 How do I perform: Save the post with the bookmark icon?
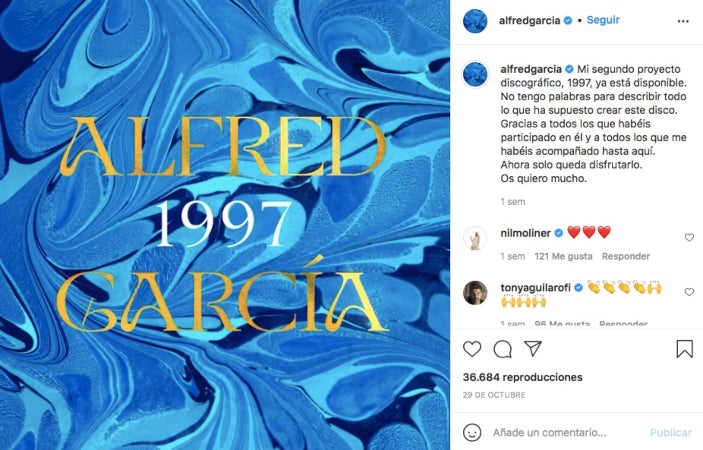tap(685, 349)
